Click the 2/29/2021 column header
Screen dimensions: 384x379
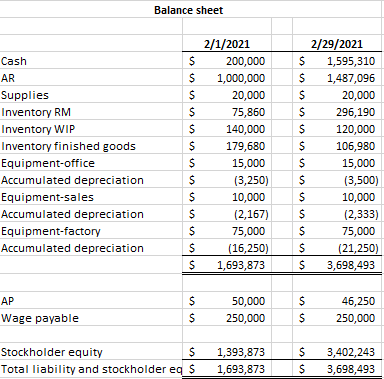(x=337, y=44)
